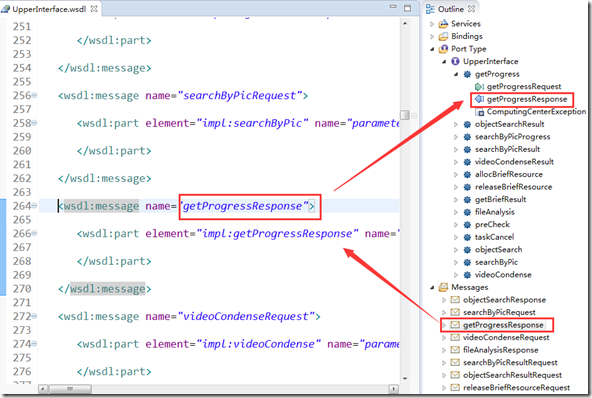Screen dimensions: 592x398
Task: Click the searchByPicResult gear icon
Action: [467, 149]
